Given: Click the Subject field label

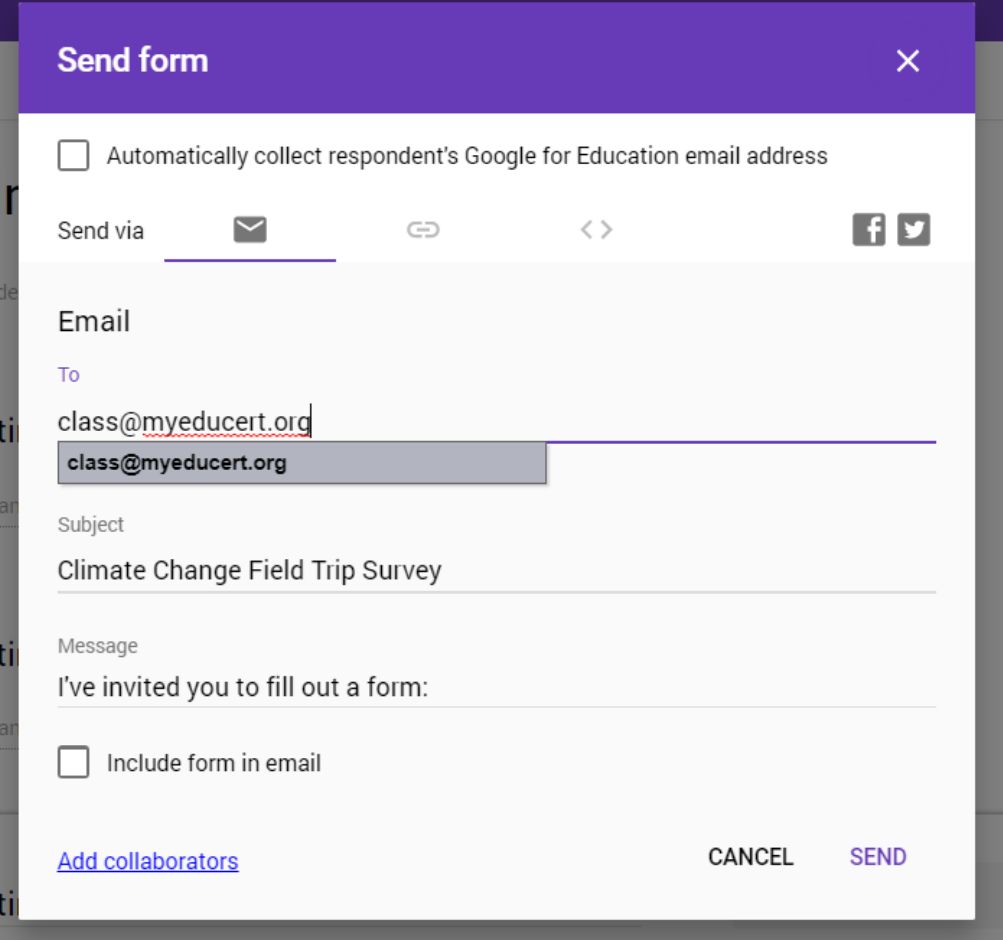Looking at the screenshot, I should pyautogui.click(x=90, y=524).
